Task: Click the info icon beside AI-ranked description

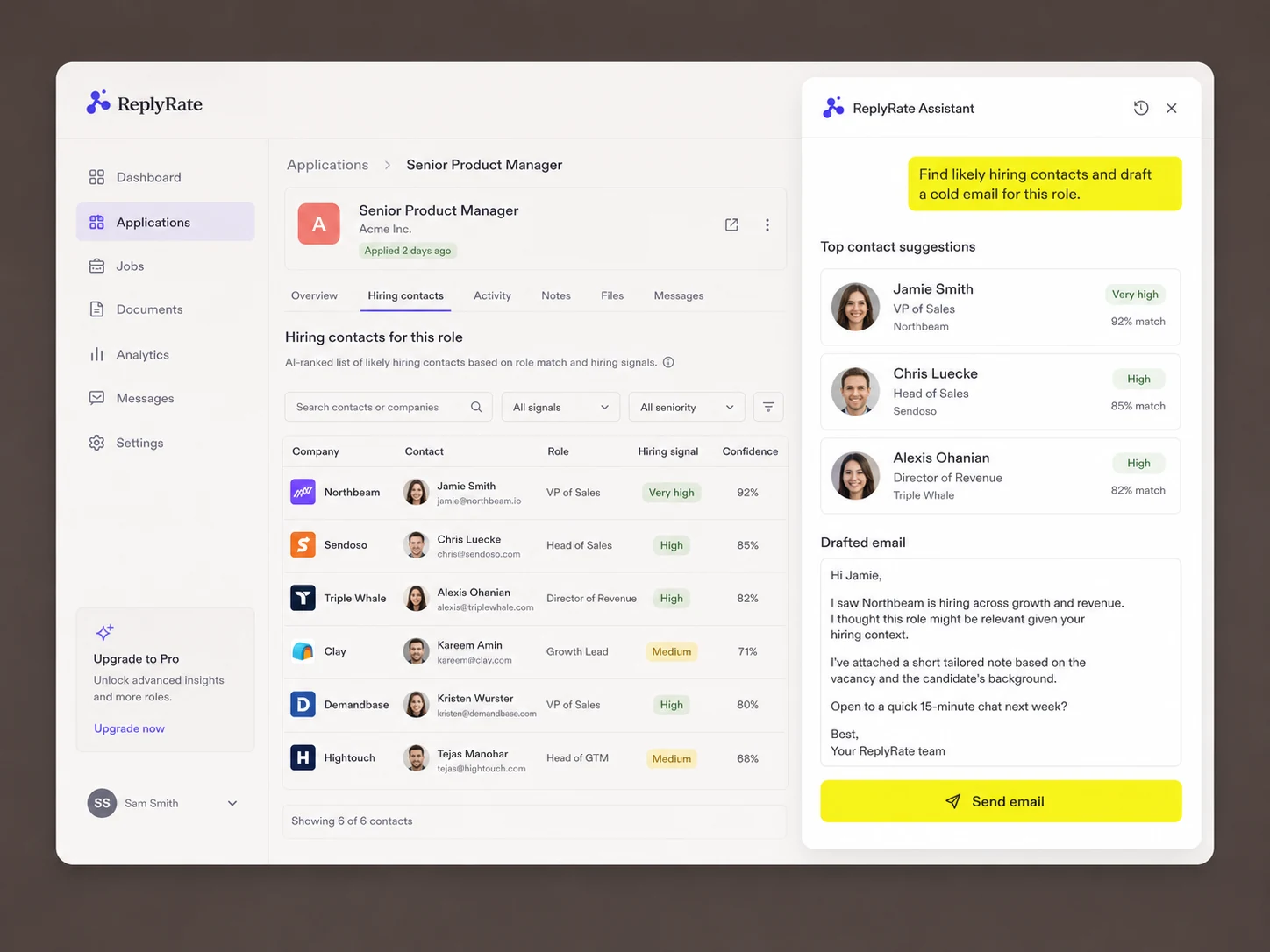Action: pyautogui.click(x=668, y=362)
